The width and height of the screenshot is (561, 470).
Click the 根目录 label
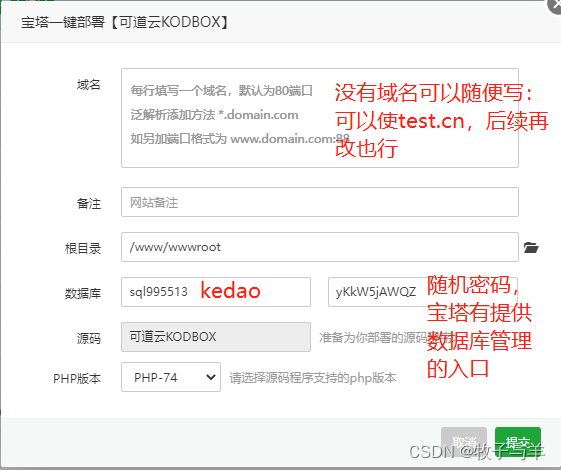pos(83,249)
